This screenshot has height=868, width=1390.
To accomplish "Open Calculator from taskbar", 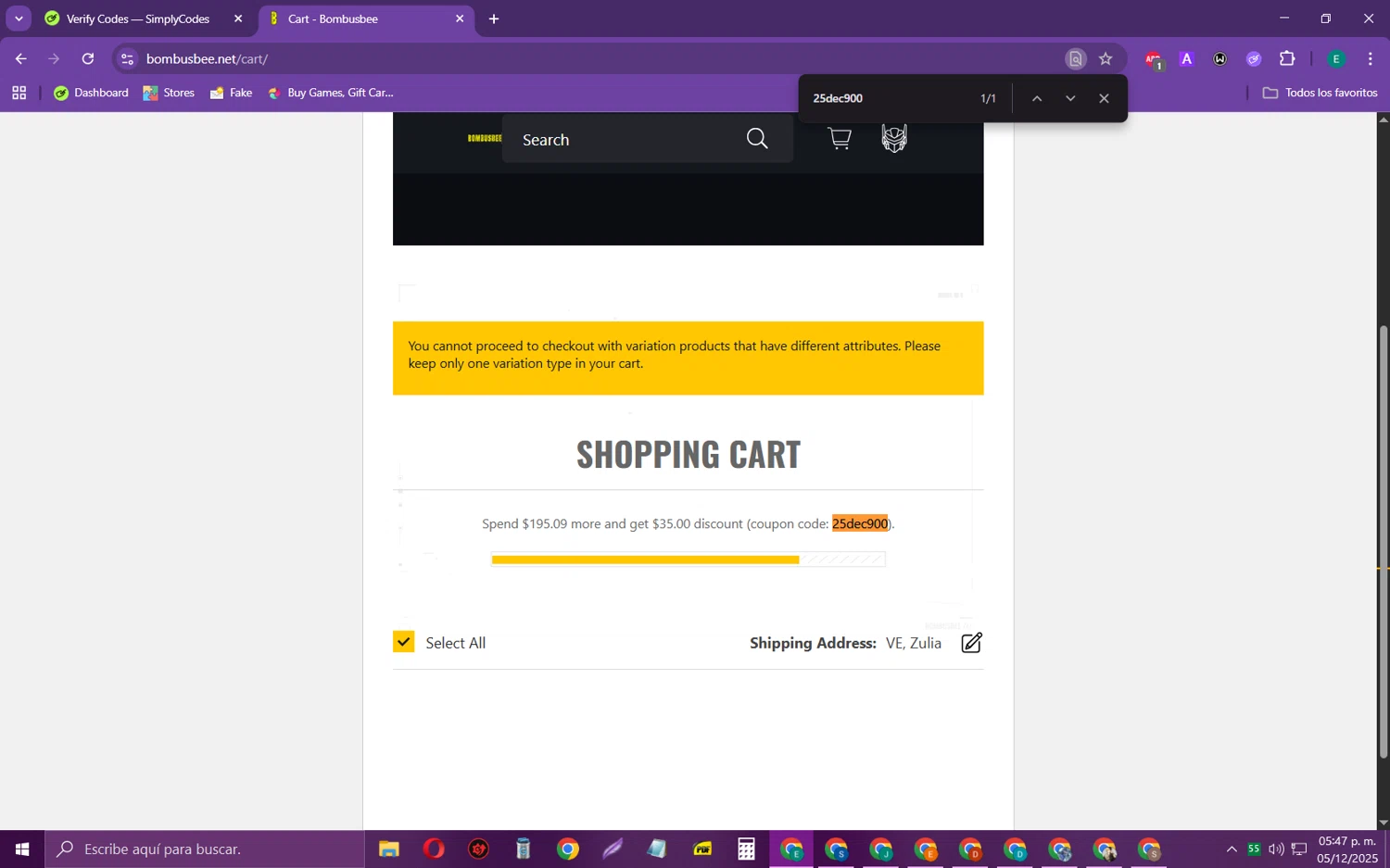I will pyautogui.click(x=746, y=849).
